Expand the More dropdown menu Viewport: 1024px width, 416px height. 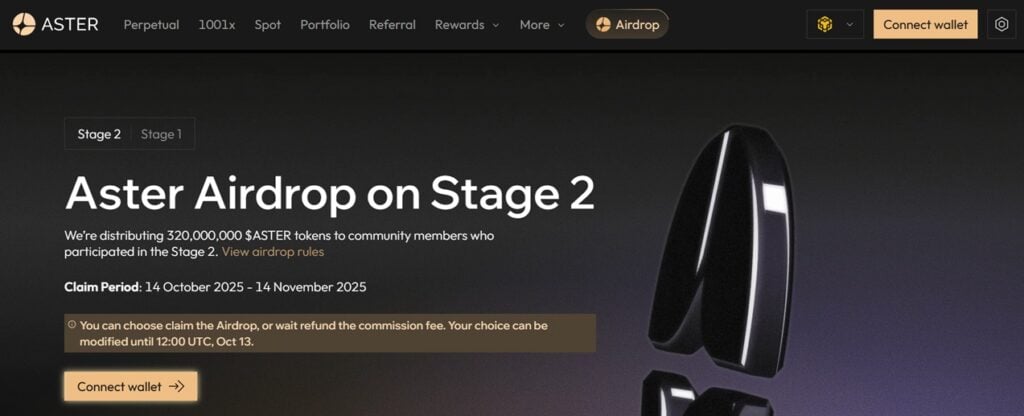(542, 25)
